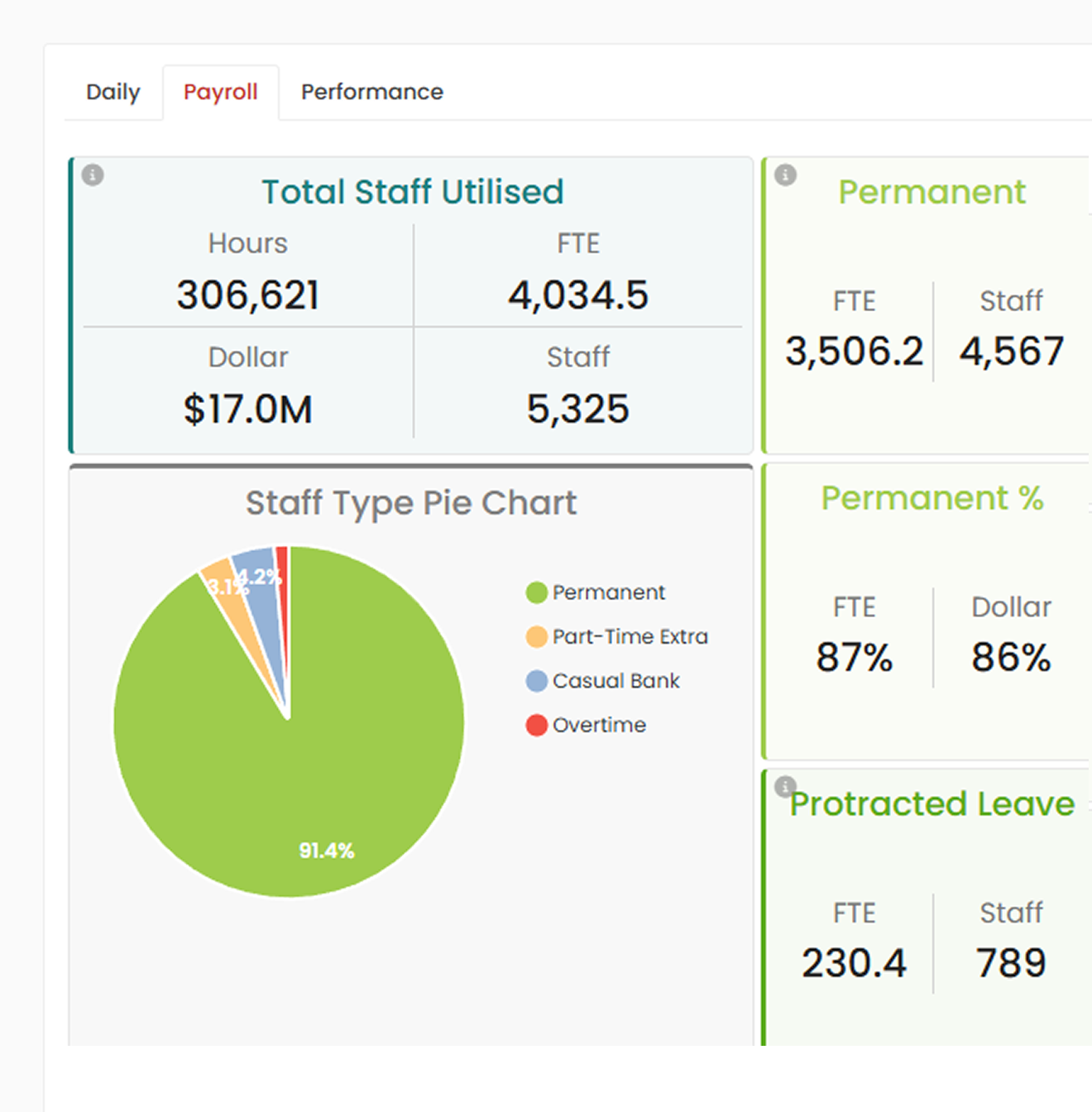Open the Performance tab
This screenshot has height=1112, width=1092.
pyautogui.click(x=372, y=92)
